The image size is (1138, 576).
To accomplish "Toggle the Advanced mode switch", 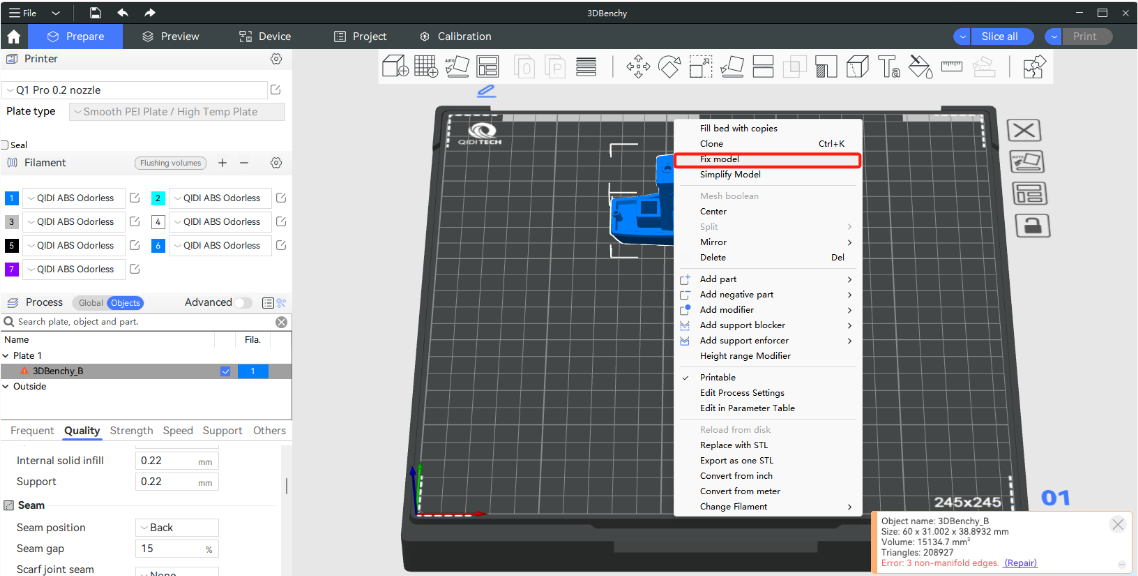I will click(243, 303).
